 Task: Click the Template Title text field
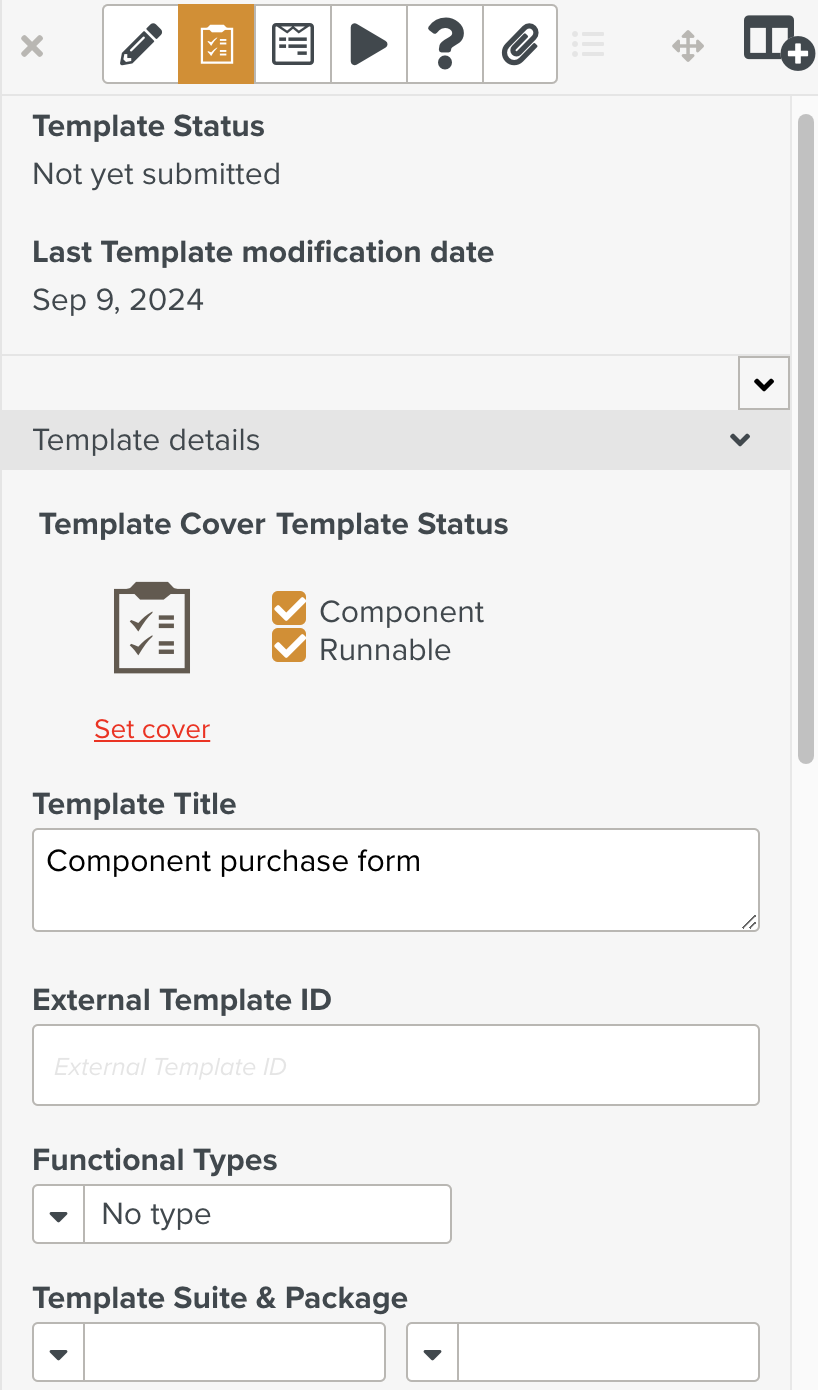coord(395,879)
